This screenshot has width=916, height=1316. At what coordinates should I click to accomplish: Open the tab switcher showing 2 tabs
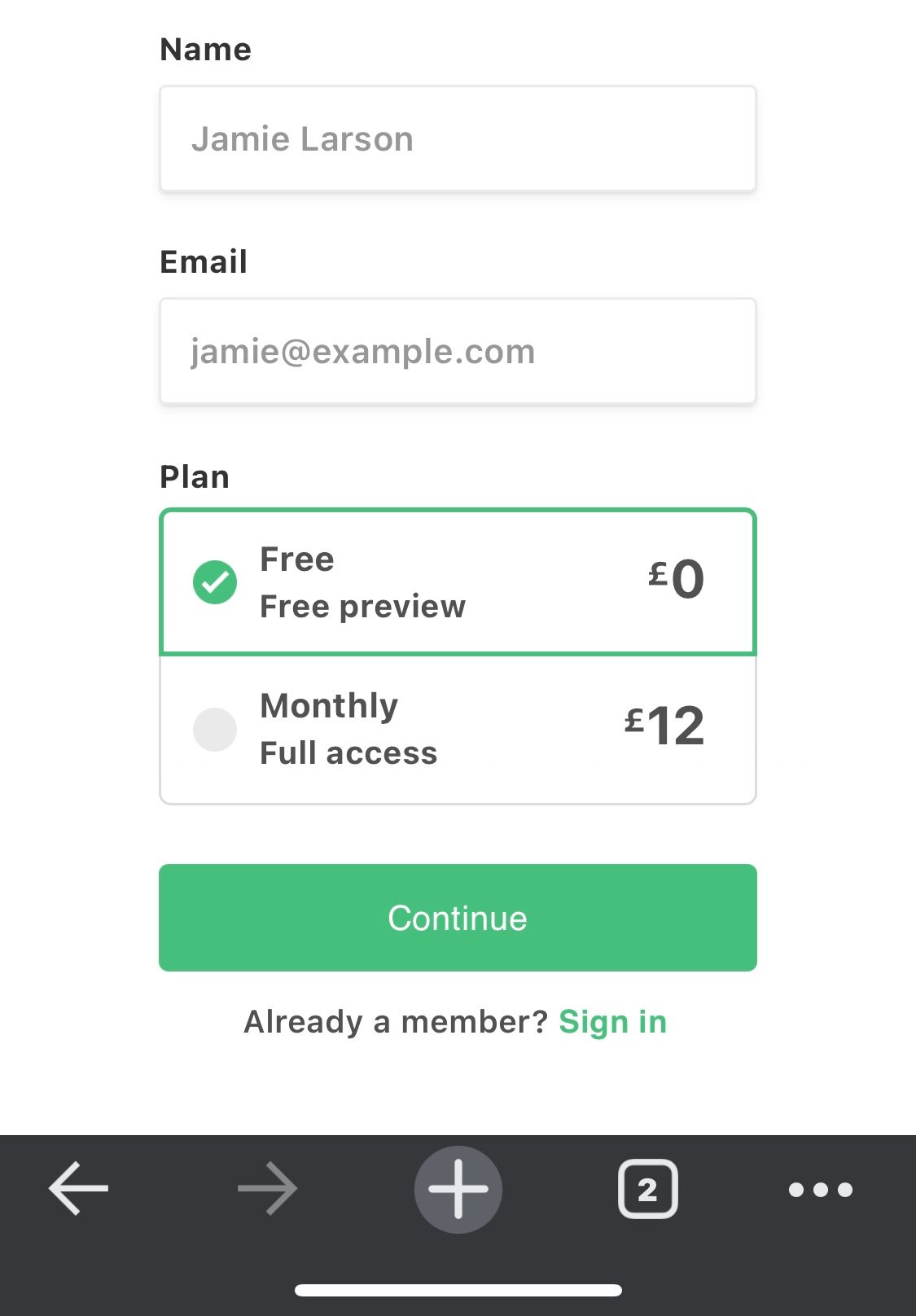[x=648, y=1189]
